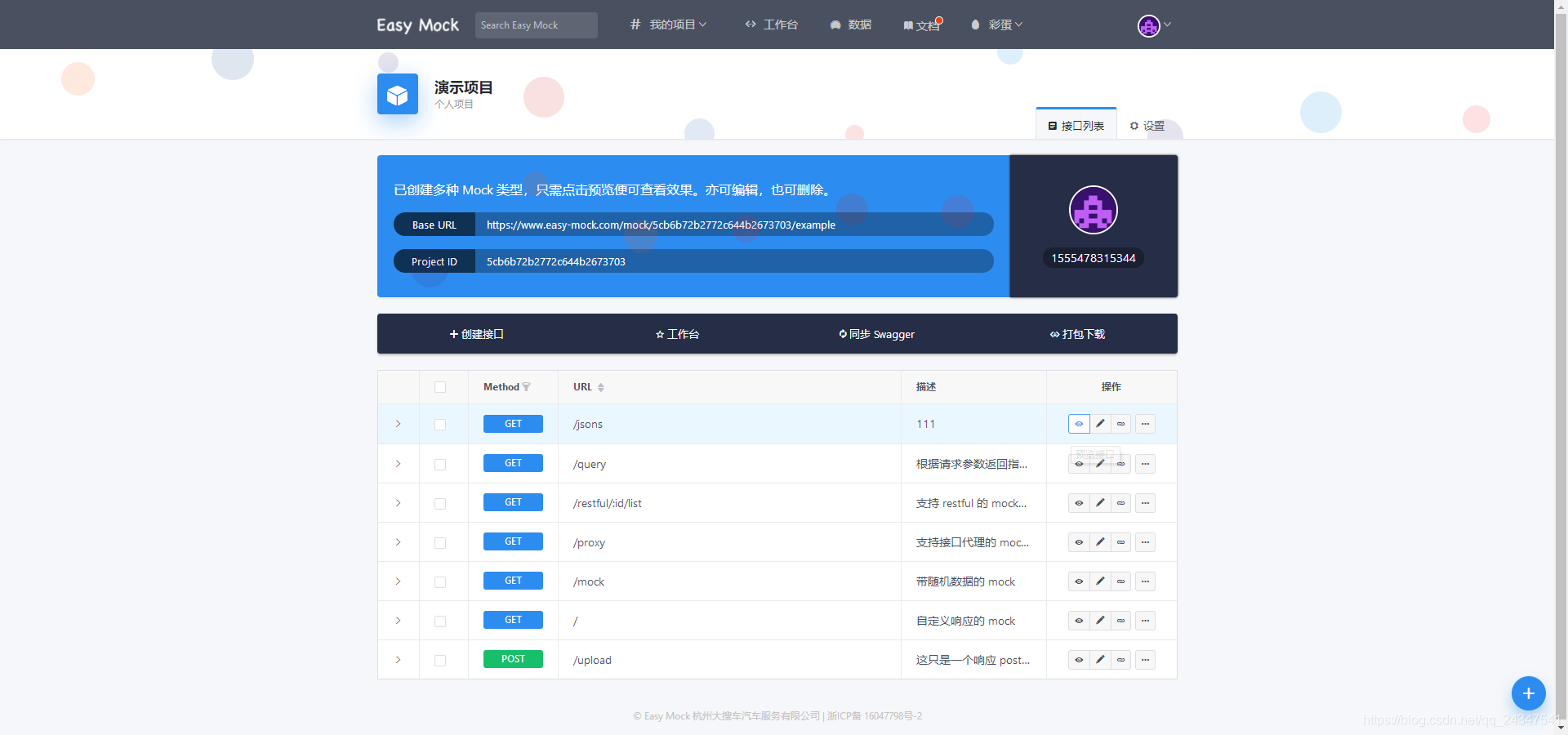The image size is (1568, 735).
Task: Click the username 1555478315344 label
Action: point(1094,258)
